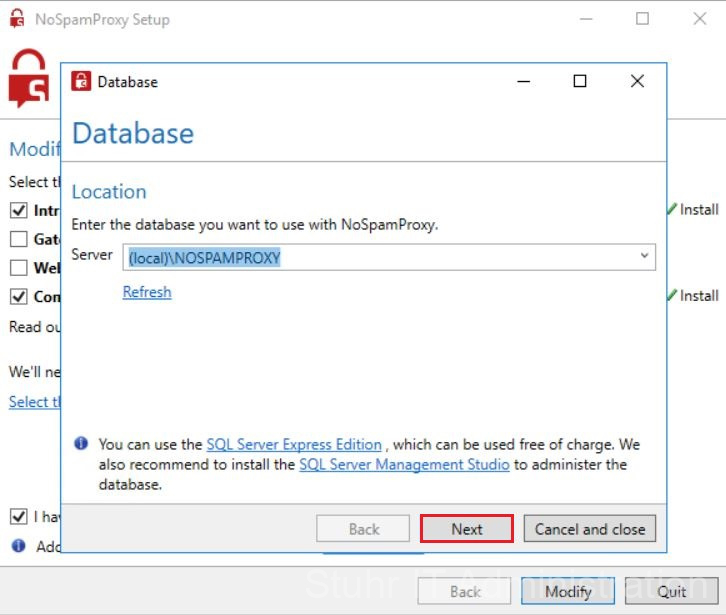Open the SQL Server Management Studio link
This screenshot has width=726, height=615.
click(x=404, y=464)
